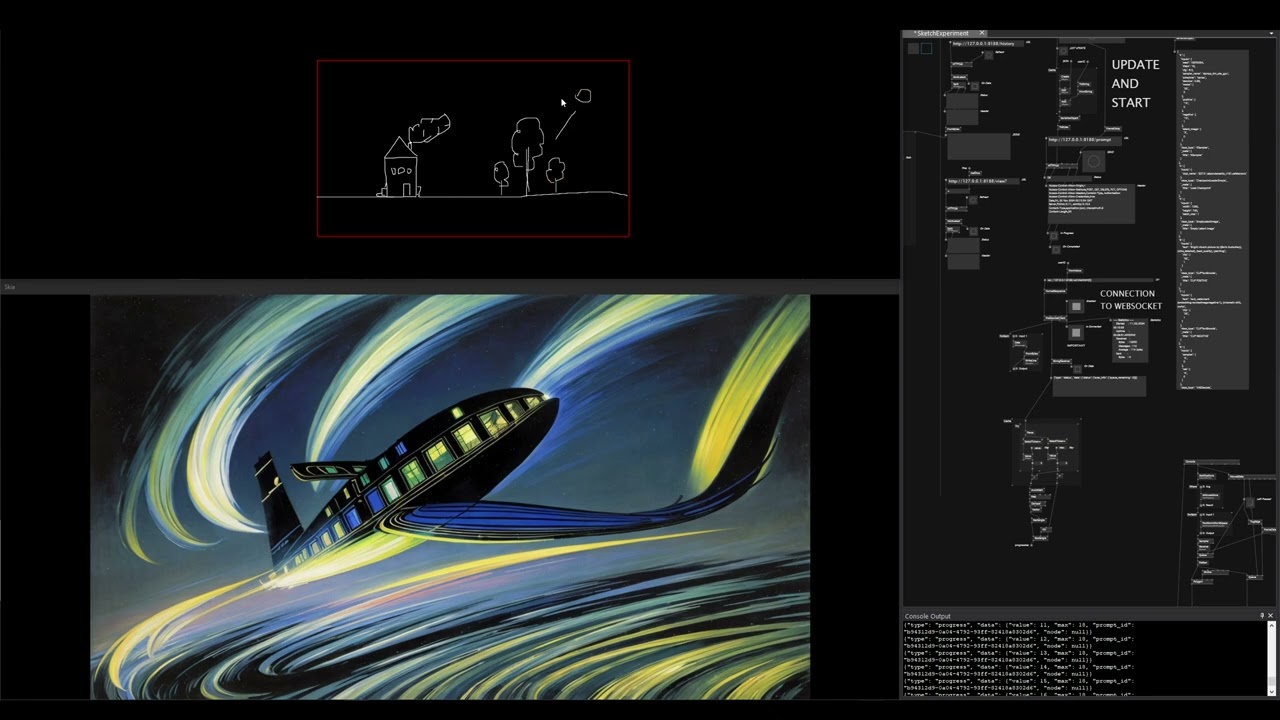
Task: Select the Status box under view request
Action: coord(963,245)
